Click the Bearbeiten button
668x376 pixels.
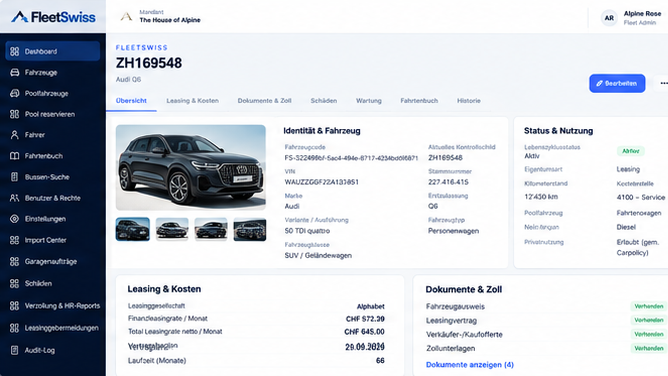(x=617, y=83)
